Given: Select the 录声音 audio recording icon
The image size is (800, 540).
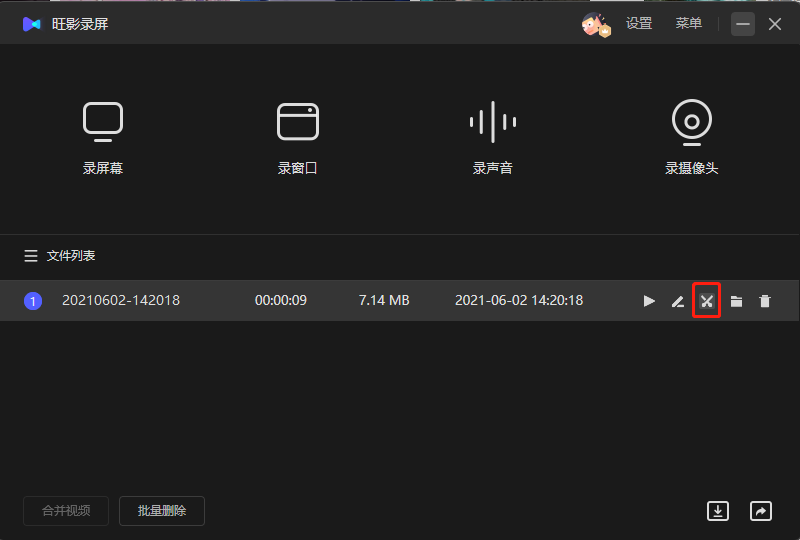Looking at the screenshot, I should (x=493, y=121).
